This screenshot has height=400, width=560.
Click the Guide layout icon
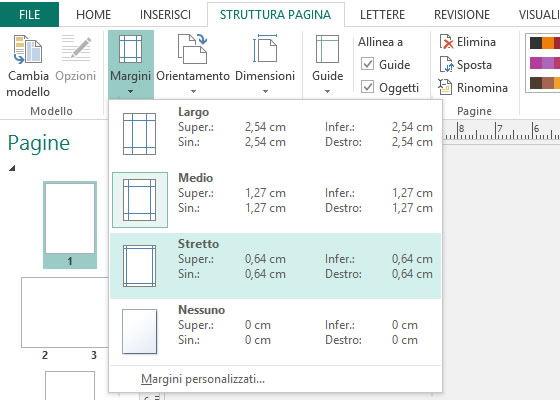(x=327, y=49)
